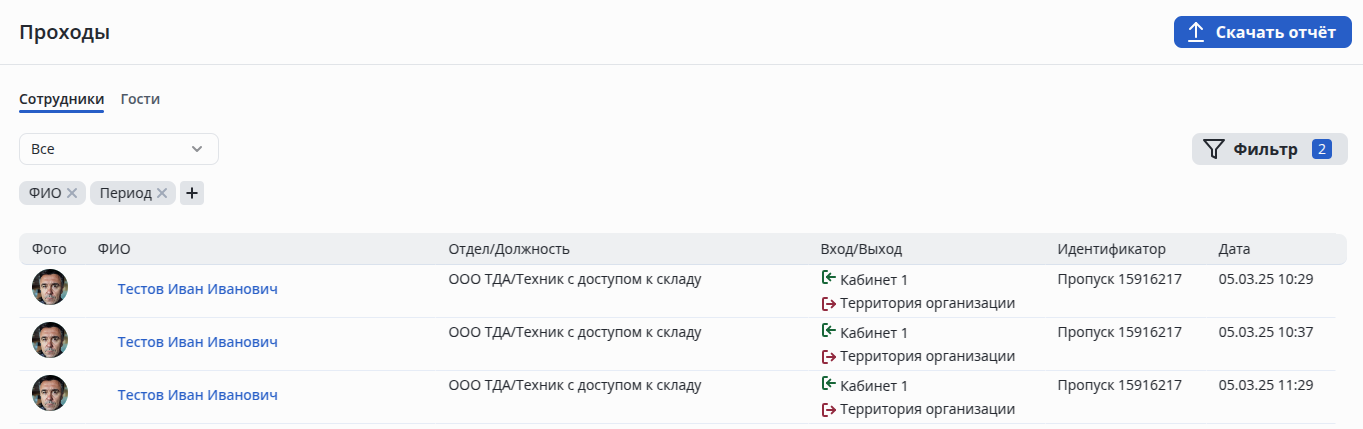Screen dimensions: 1363x429
Task: Click the Дата column header
Action: (1234, 249)
